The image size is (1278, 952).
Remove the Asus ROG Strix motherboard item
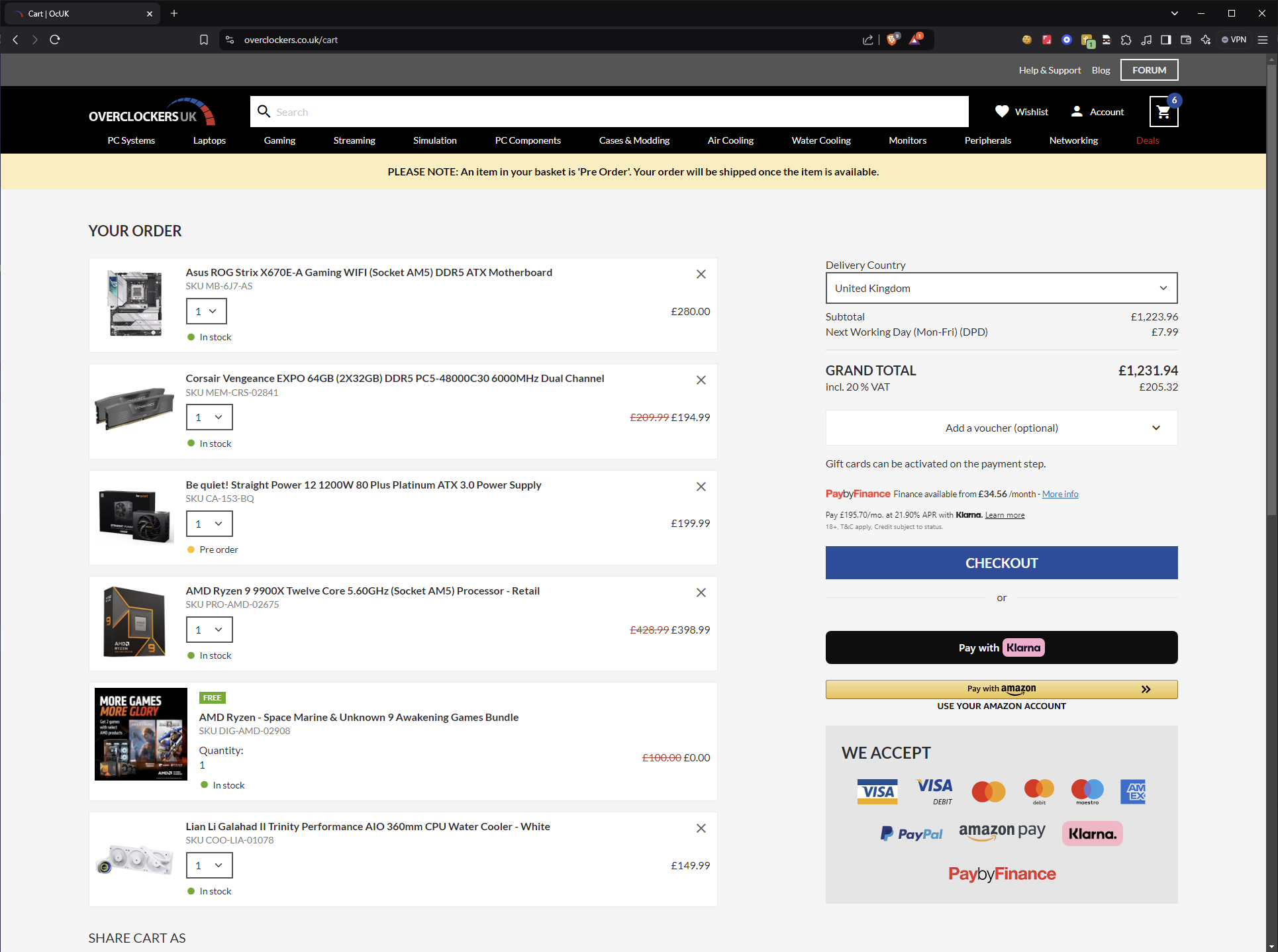[701, 274]
